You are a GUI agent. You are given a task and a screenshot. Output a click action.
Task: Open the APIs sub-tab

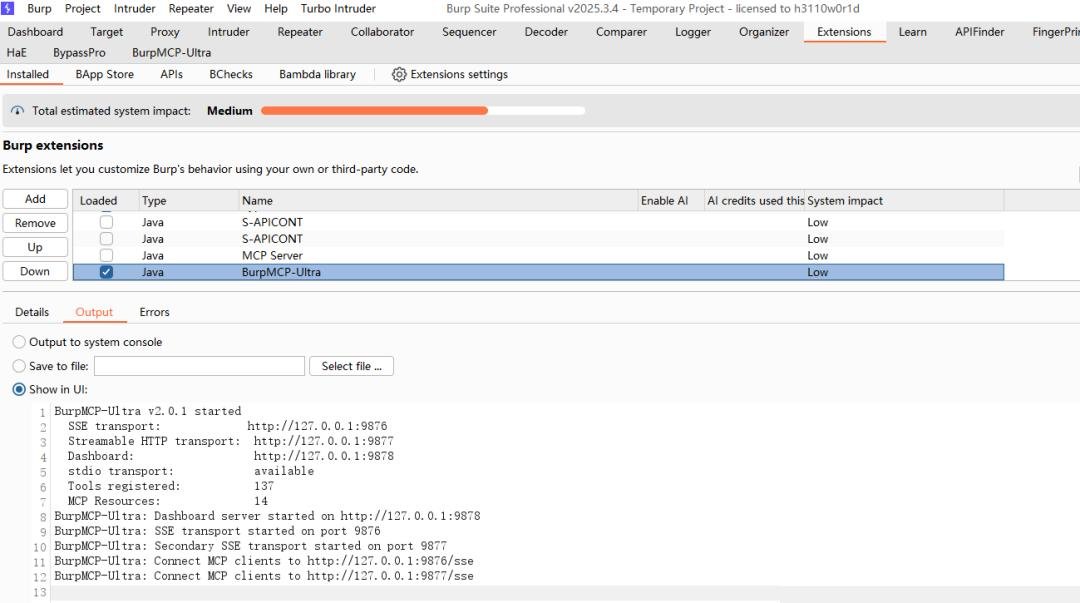coord(172,74)
